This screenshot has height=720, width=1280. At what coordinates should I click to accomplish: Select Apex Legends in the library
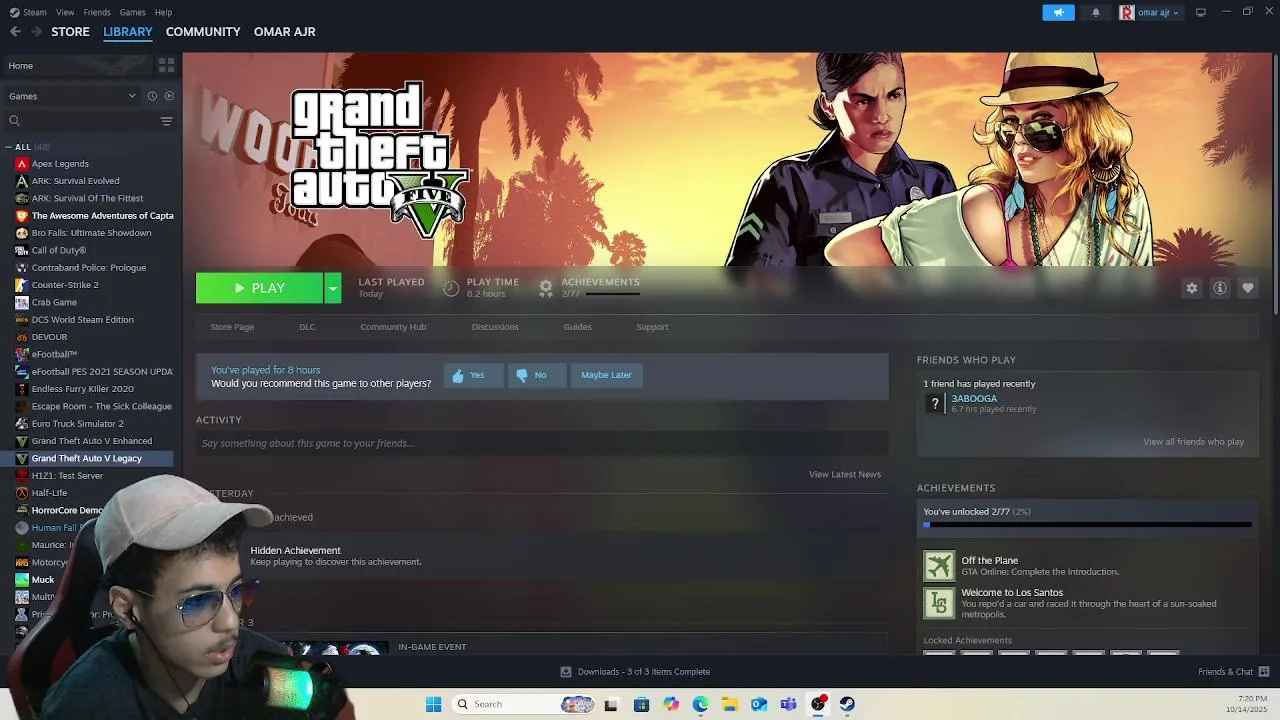(x=60, y=164)
